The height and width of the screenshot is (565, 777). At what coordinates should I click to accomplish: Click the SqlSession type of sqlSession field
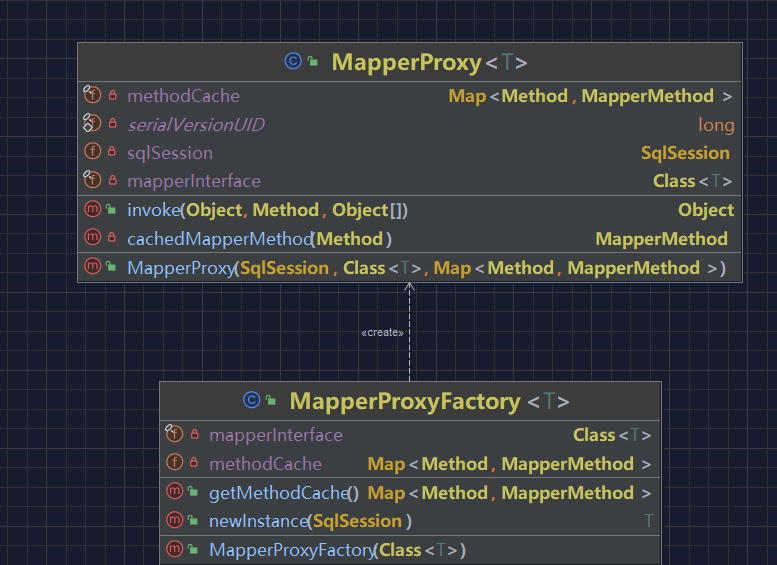point(685,153)
